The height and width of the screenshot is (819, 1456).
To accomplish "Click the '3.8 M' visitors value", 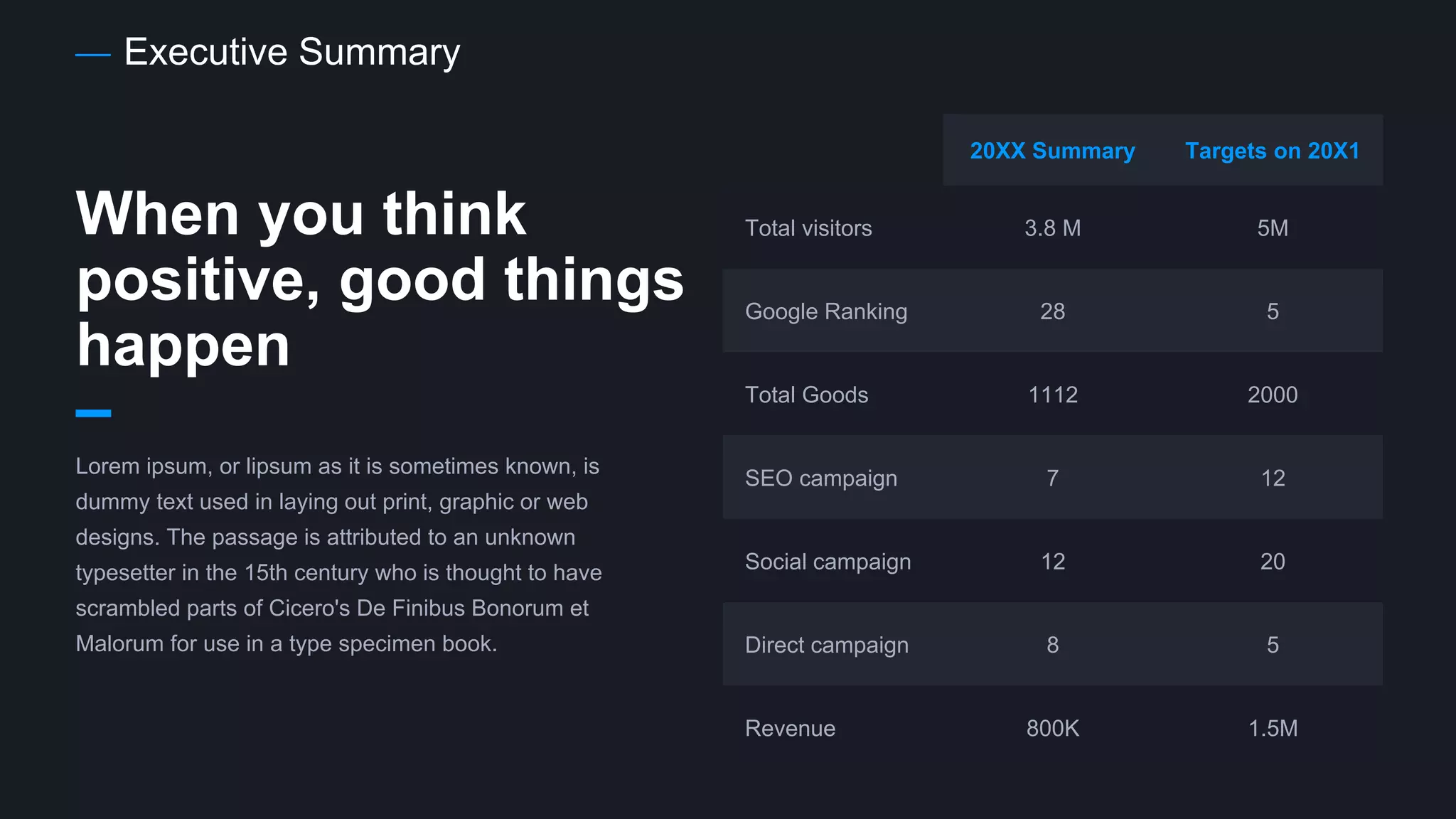I will click(x=1052, y=228).
